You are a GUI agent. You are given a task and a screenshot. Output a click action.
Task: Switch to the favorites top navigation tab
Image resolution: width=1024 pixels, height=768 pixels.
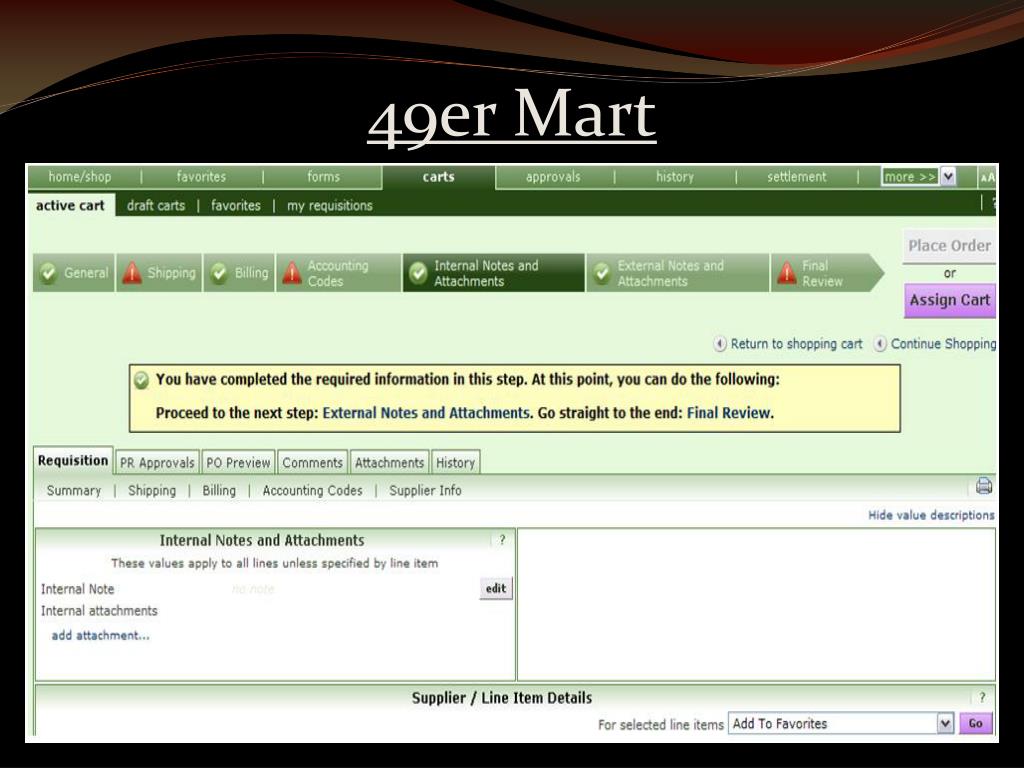pos(200,177)
